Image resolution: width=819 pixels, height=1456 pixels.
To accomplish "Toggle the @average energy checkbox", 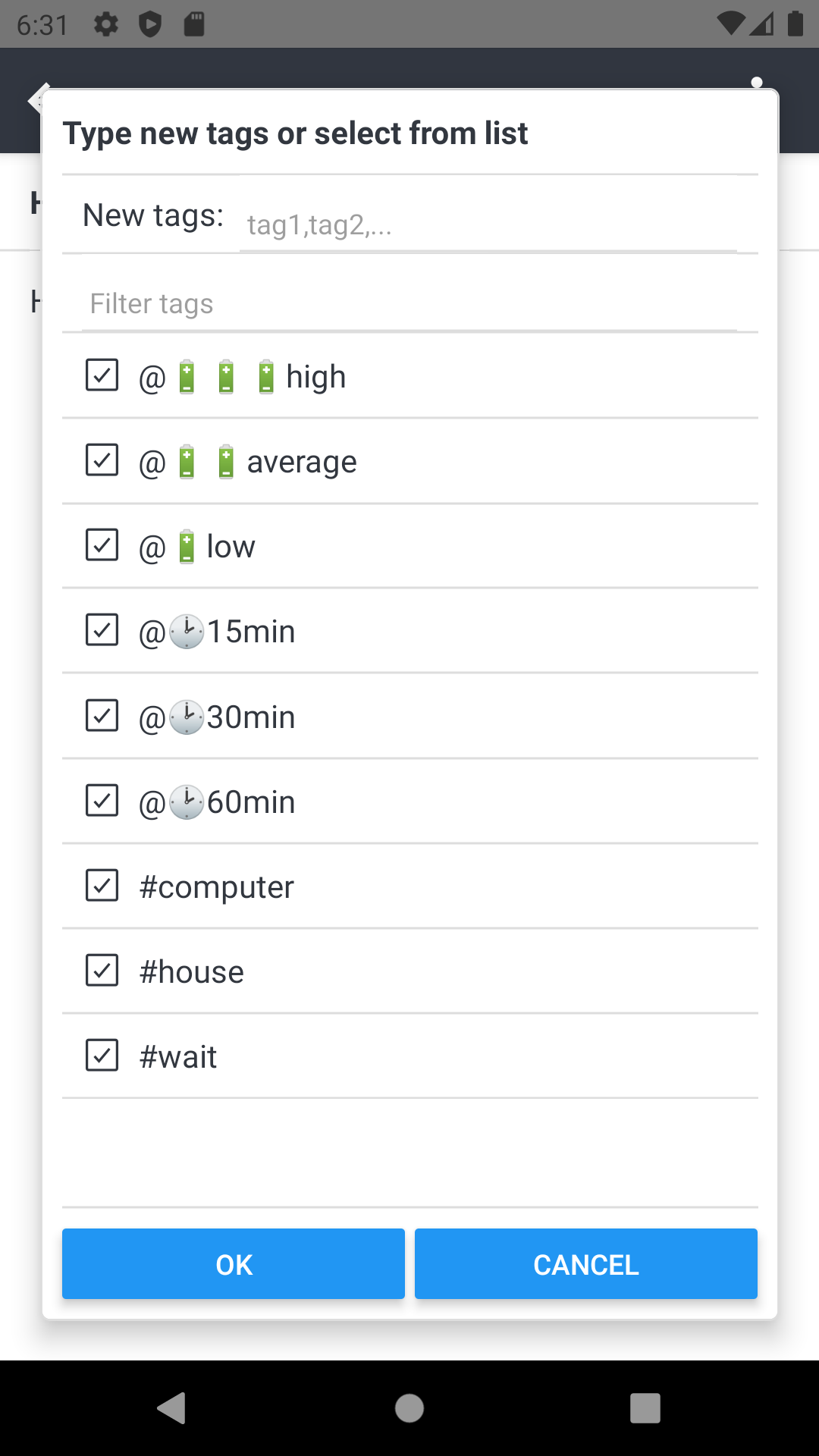I will click(x=101, y=460).
